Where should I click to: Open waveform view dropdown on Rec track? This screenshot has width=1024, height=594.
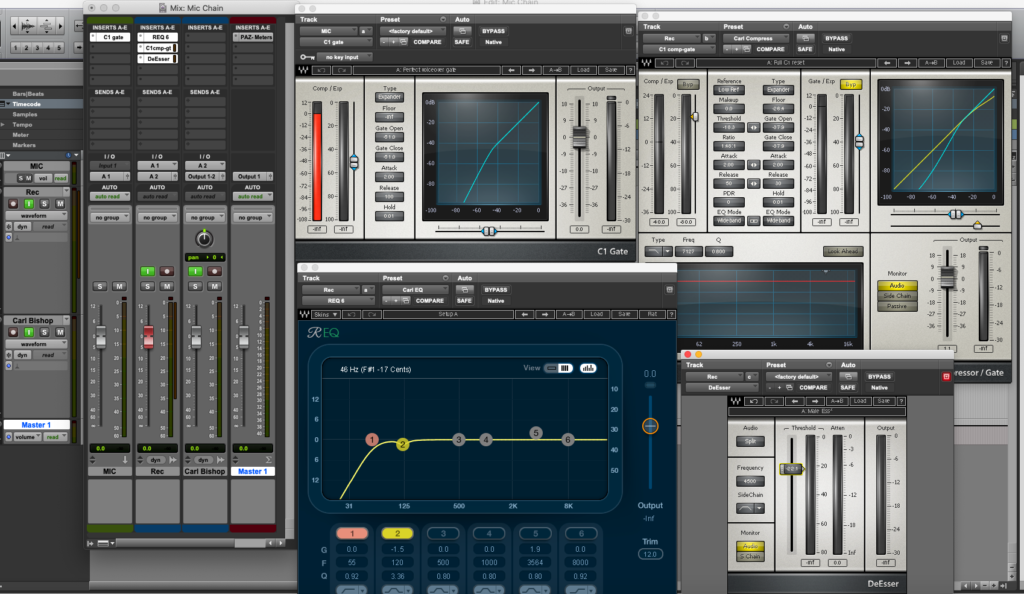click(x=36, y=215)
